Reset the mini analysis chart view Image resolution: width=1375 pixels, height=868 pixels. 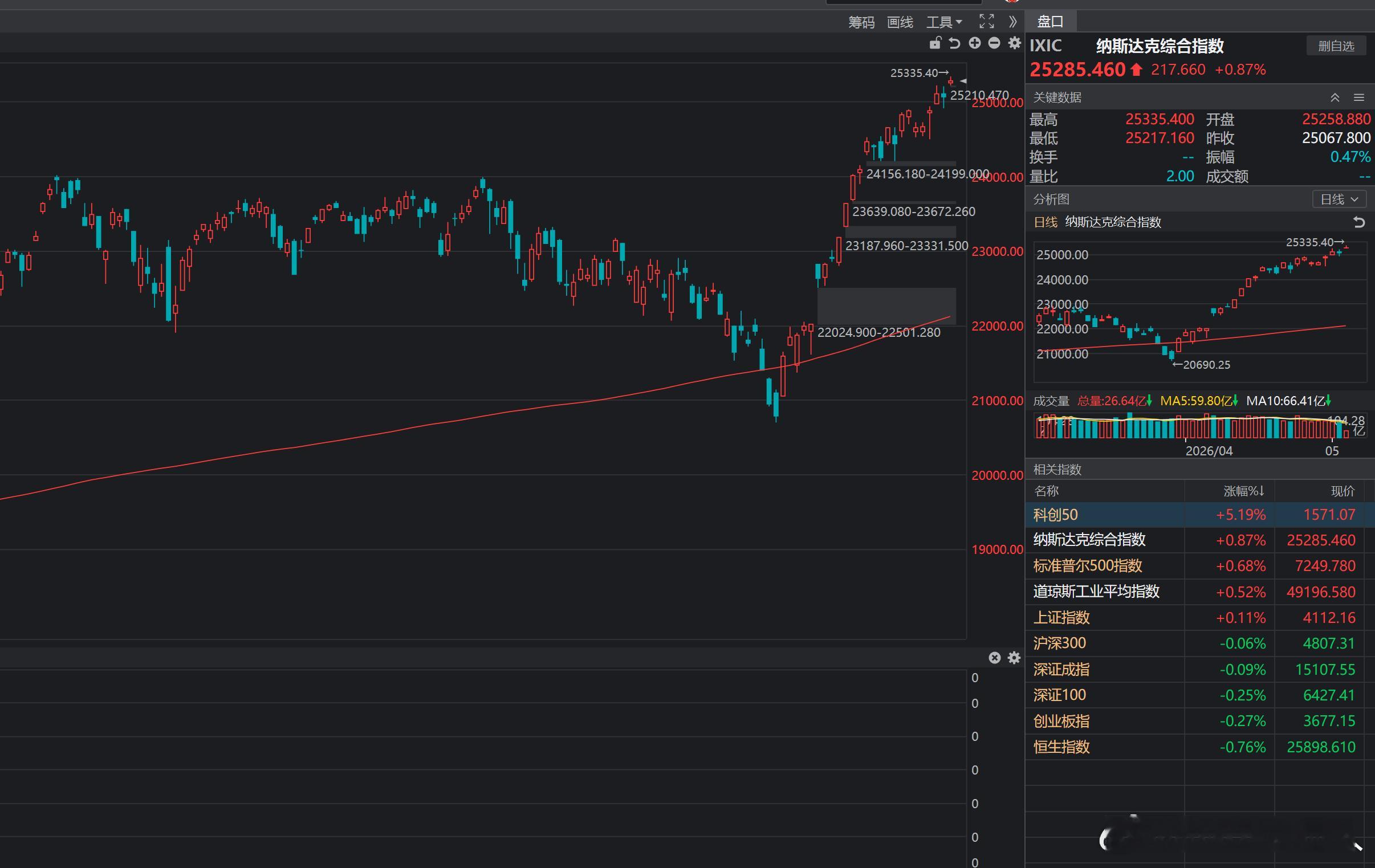pos(1359,222)
